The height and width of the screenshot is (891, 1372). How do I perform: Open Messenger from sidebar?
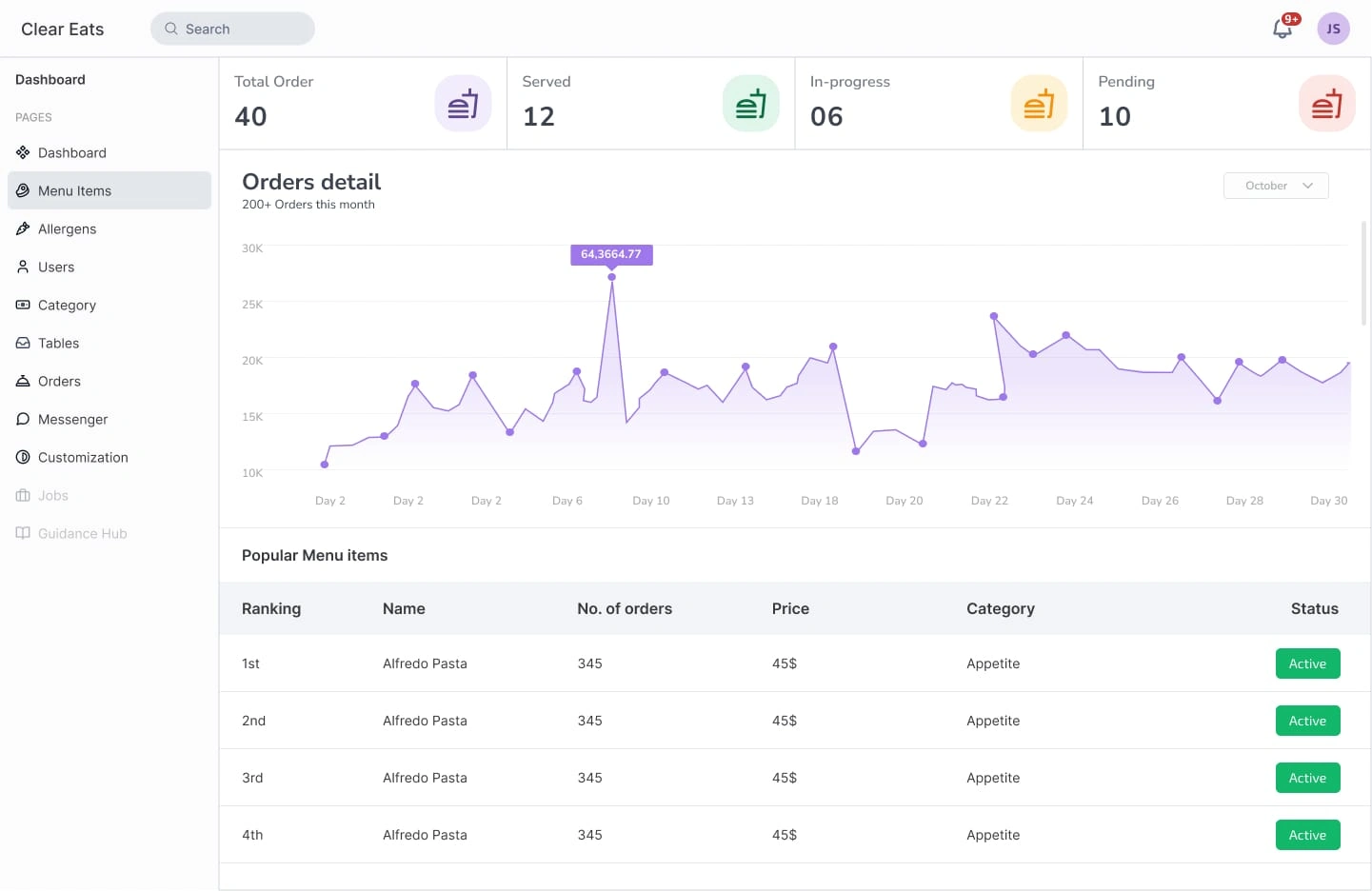[109, 419]
